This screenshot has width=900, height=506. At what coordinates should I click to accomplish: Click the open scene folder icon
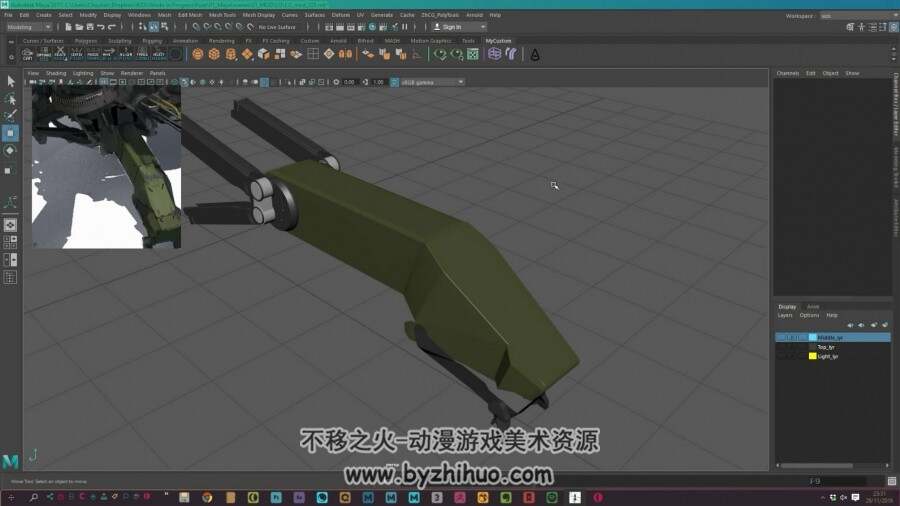click(x=79, y=27)
